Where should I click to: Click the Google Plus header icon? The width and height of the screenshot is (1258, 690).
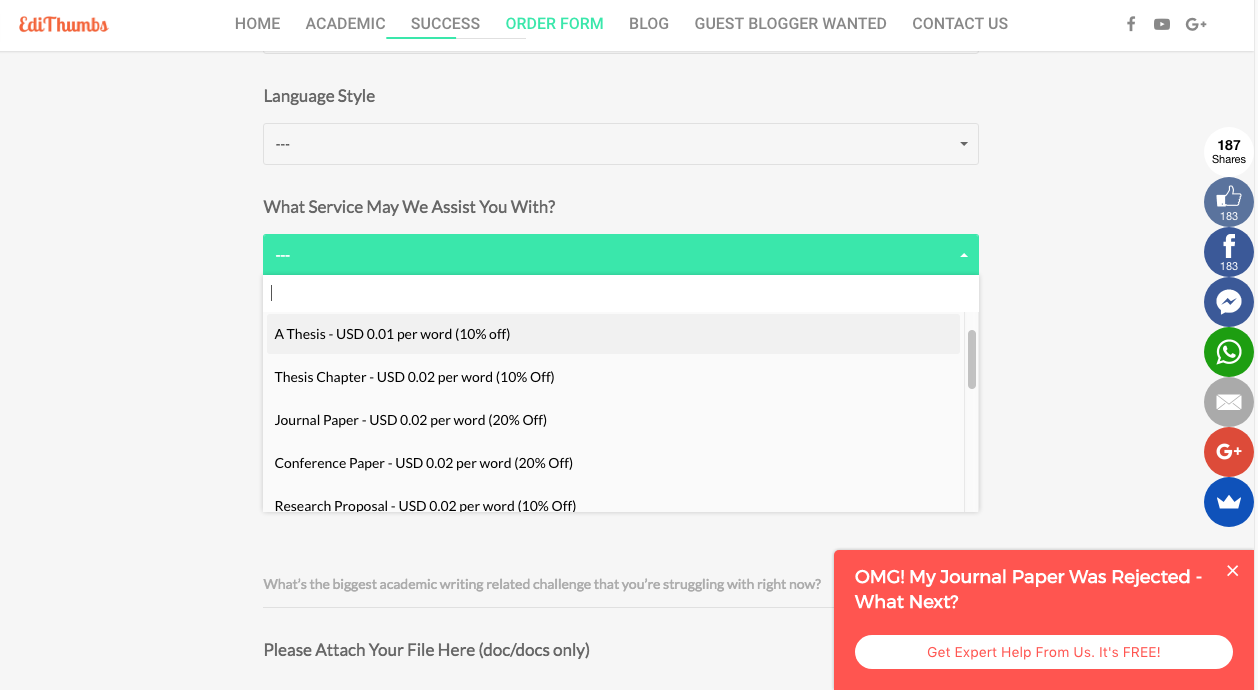pyautogui.click(x=1196, y=24)
